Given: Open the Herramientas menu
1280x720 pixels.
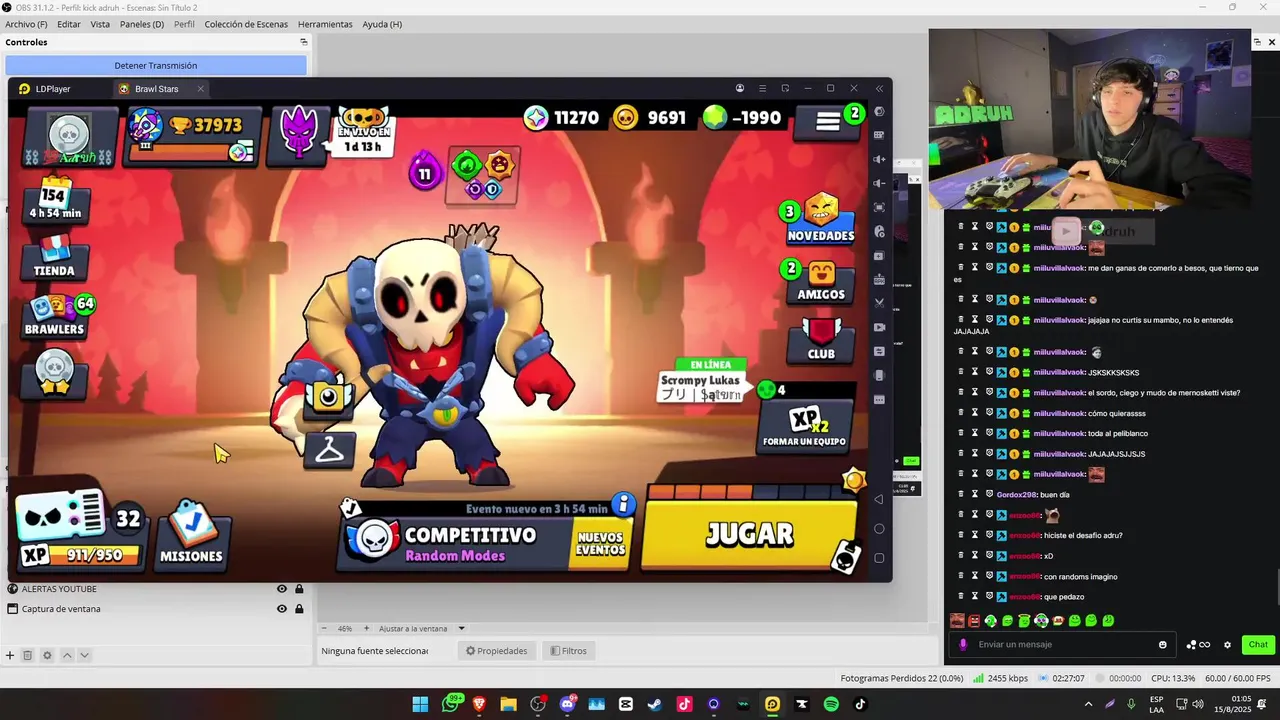Looking at the screenshot, I should (325, 24).
